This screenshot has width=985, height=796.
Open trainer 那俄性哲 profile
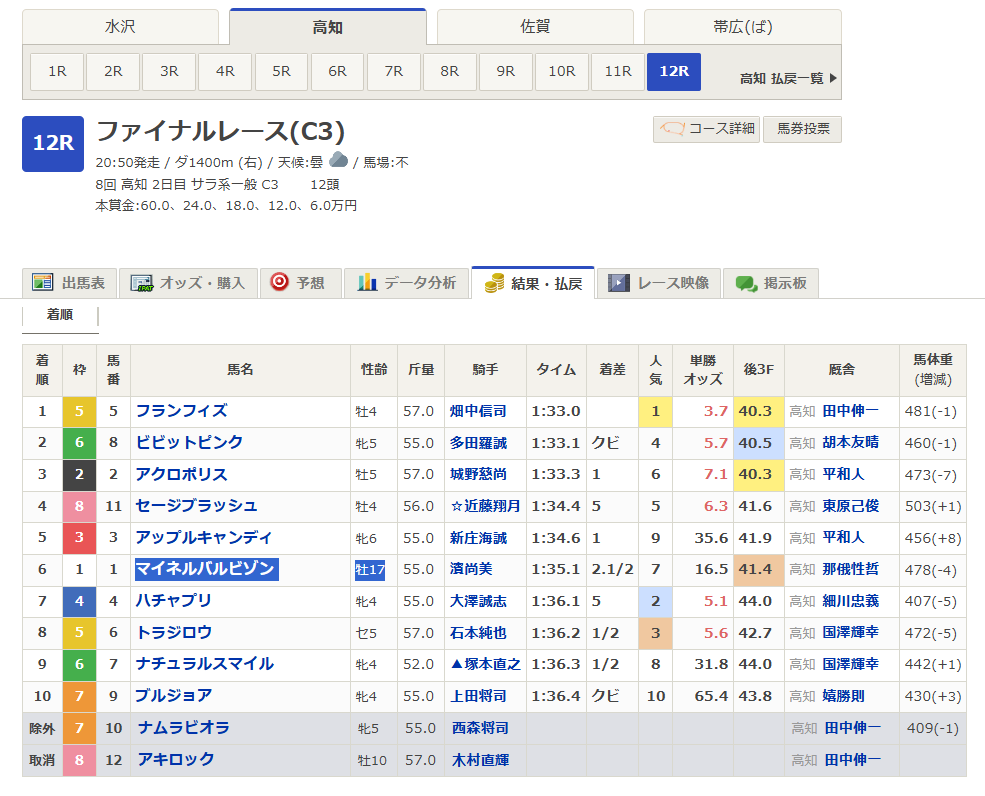coord(851,569)
